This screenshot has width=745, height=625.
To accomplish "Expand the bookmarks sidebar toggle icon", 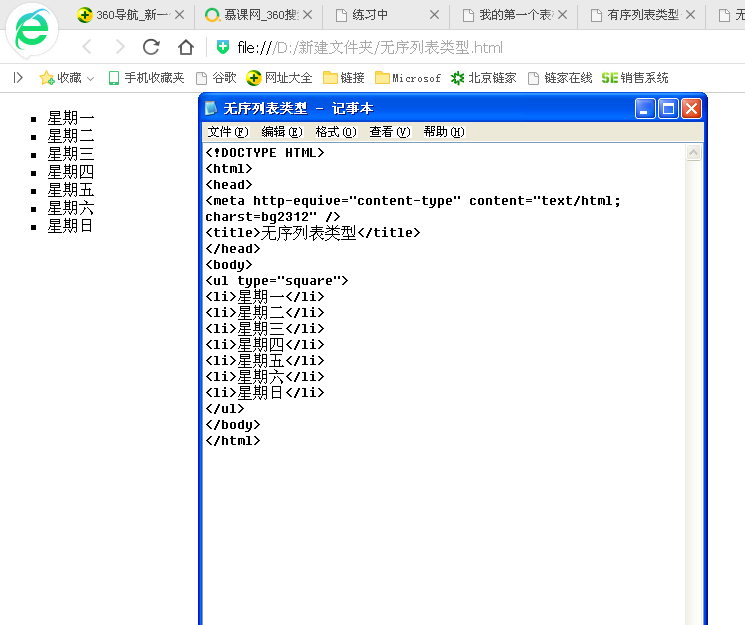I will pyautogui.click(x=18, y=77).
